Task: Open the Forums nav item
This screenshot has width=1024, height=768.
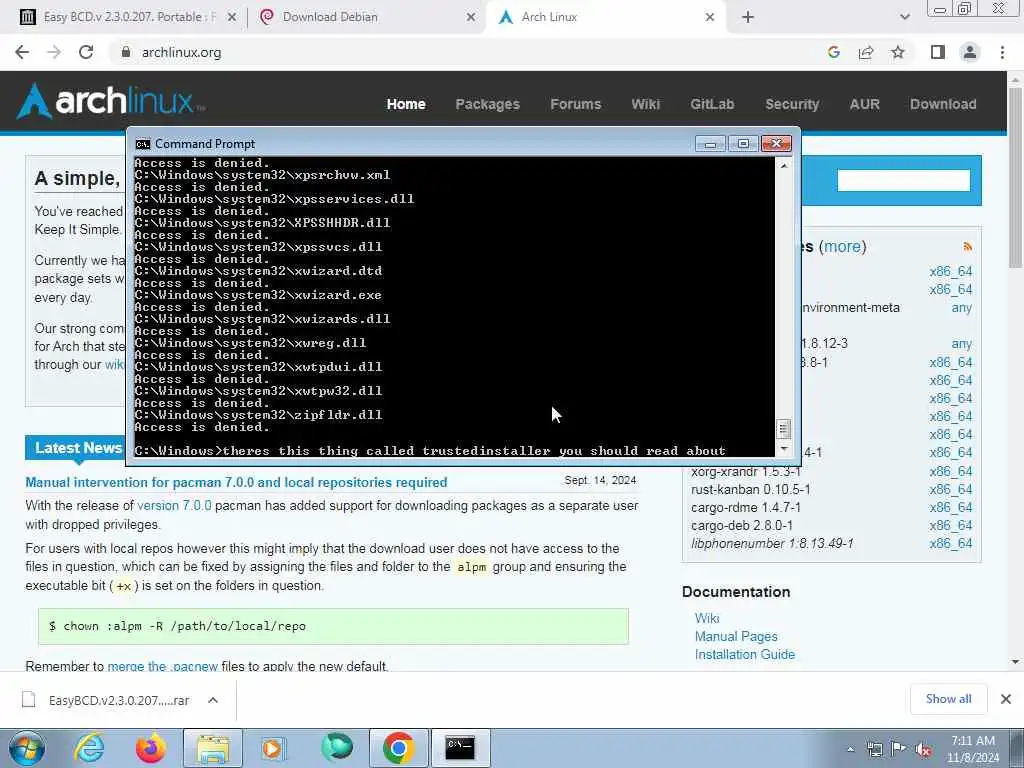Action: click(x=575, y=104)
